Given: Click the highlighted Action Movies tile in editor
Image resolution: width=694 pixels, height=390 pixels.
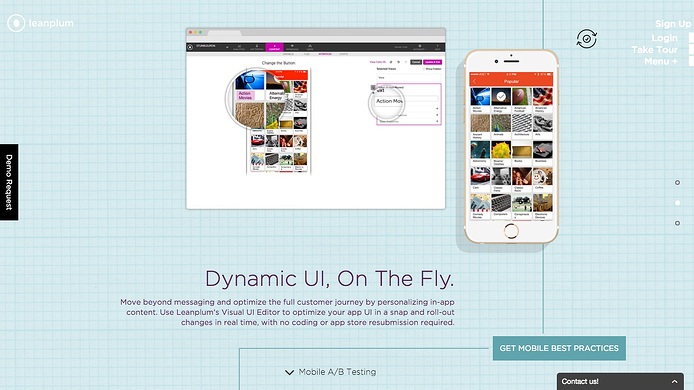Looking at the screenshot, I should (245, 96).
